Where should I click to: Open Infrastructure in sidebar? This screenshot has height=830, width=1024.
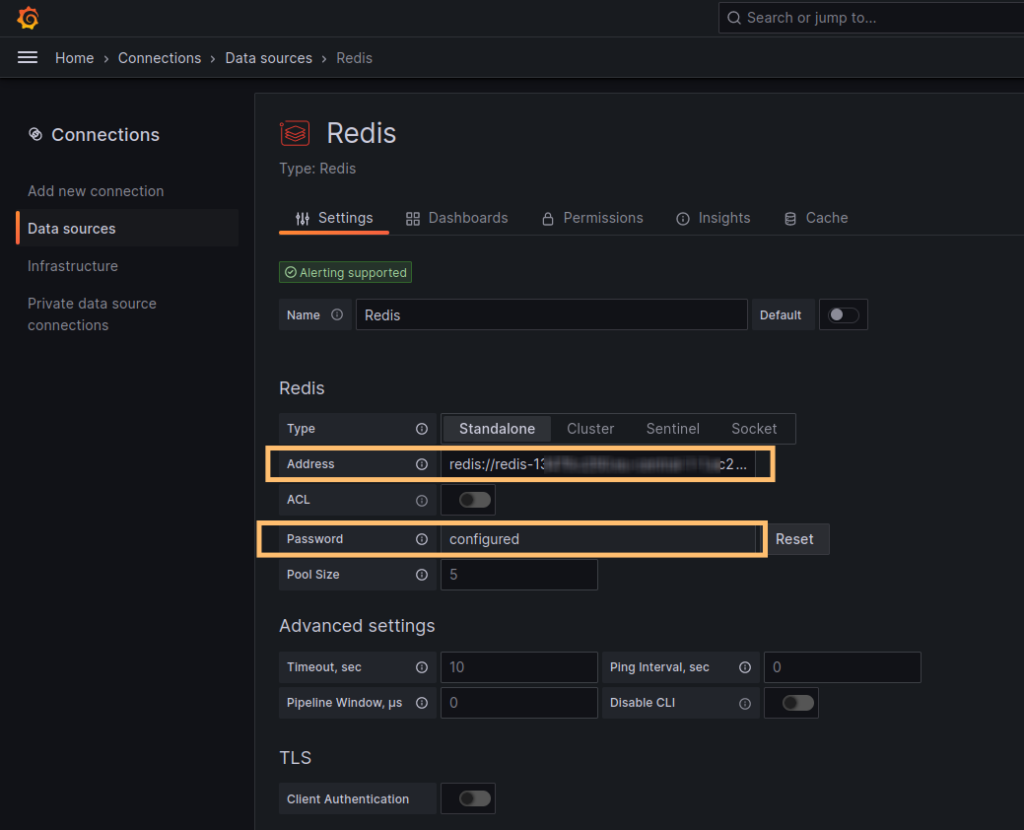pos(72,266)
